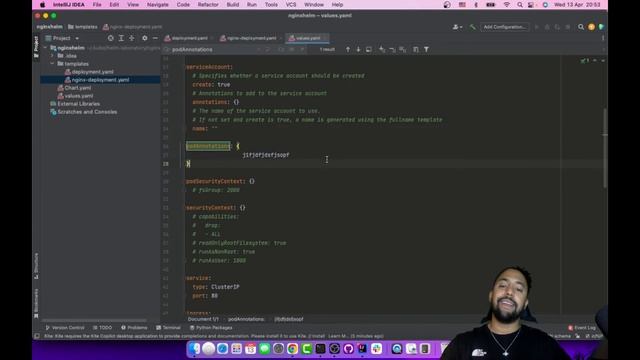
Task: Open Terminal app from the Dock
Action: (320, 349)
